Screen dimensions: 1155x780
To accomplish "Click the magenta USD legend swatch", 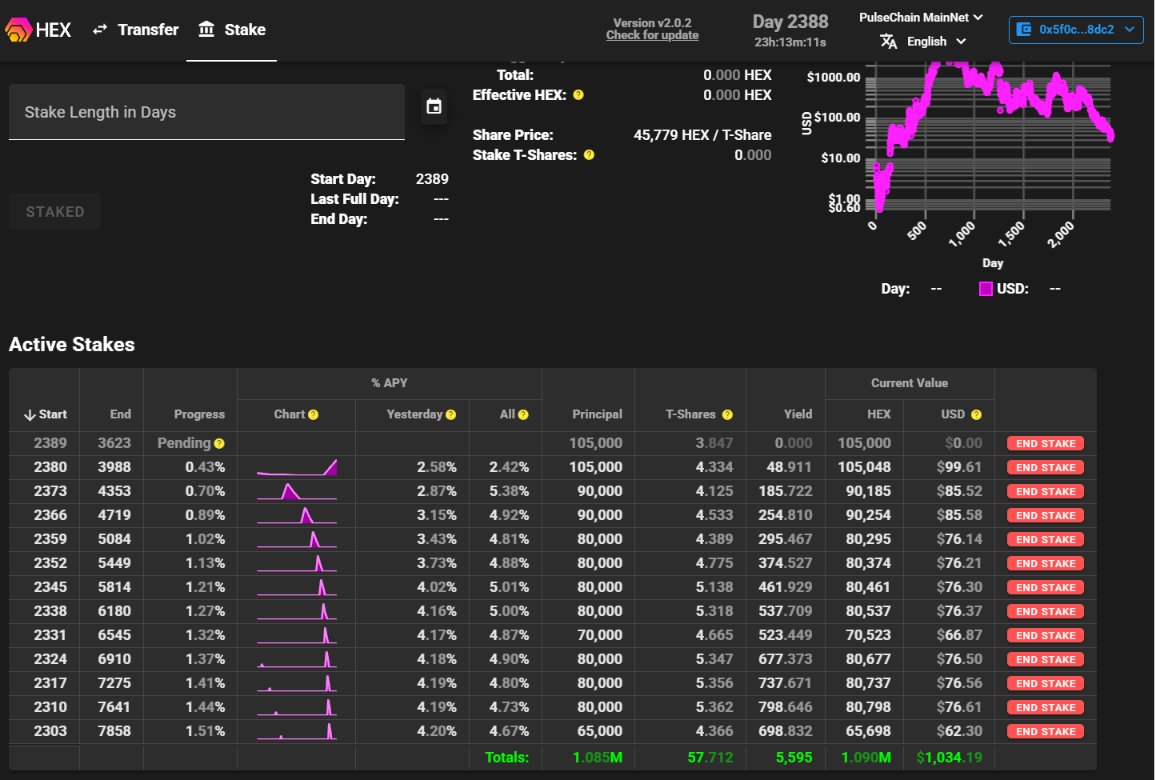I will click(x=986, y=289).
